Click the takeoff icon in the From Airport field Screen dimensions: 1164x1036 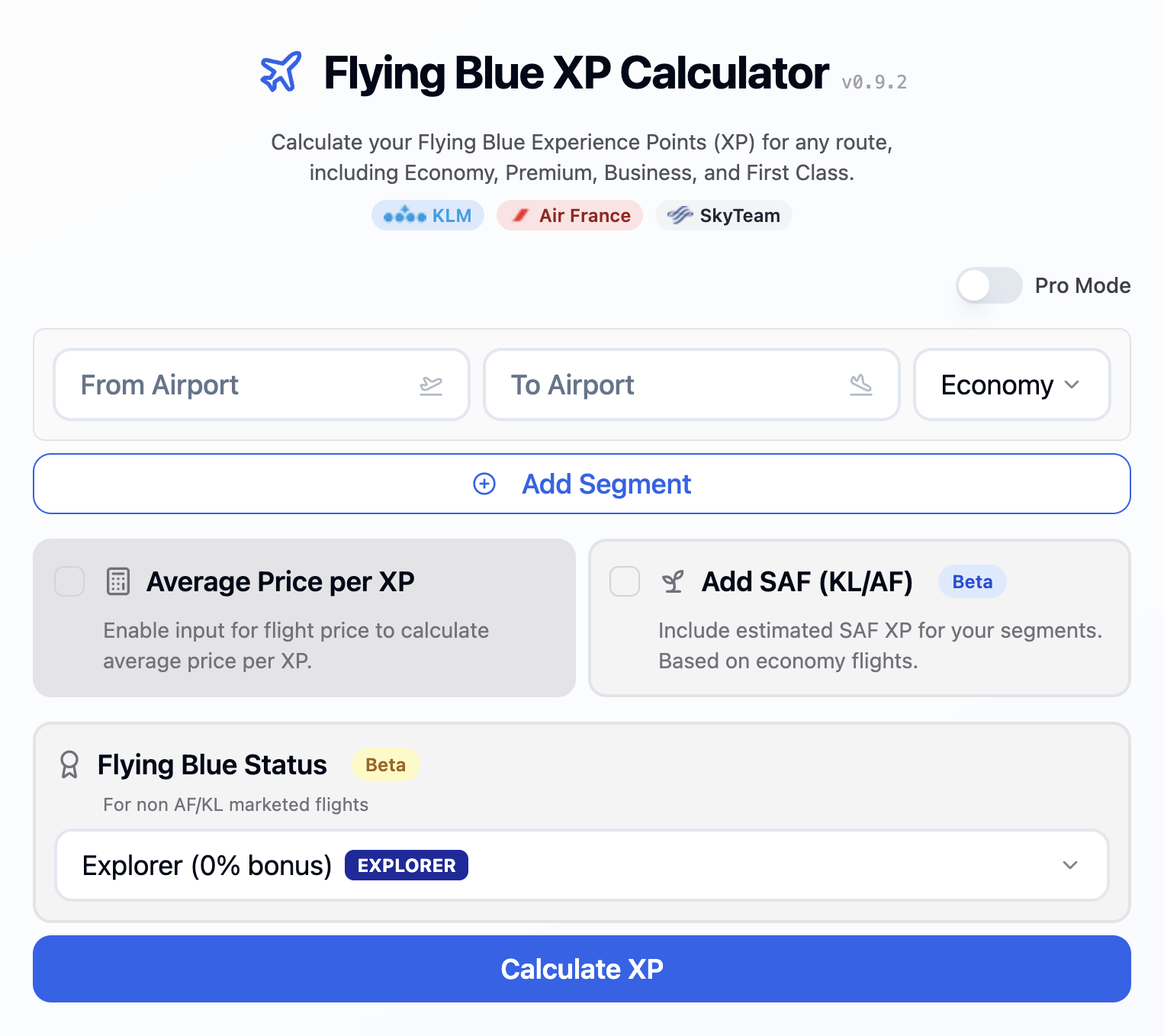point(431,385)
